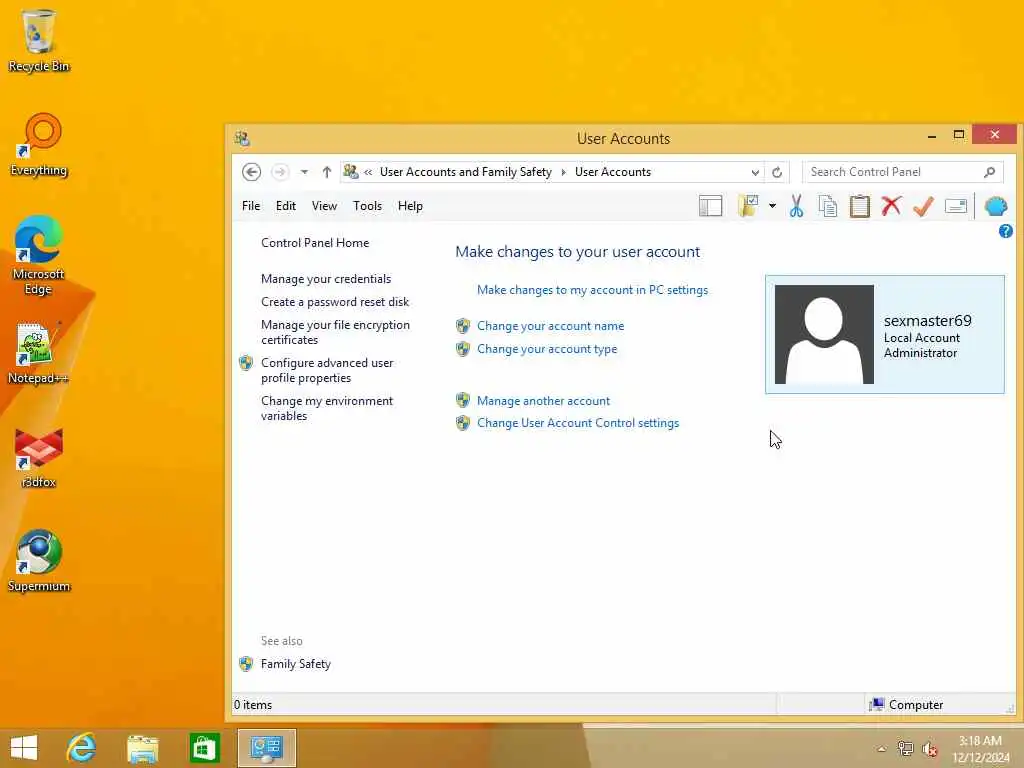The width and height of the screenshot is (1024, 768).
Task: Click User Accounts and Family Safety breadcrumb
Action: point(466,172)
